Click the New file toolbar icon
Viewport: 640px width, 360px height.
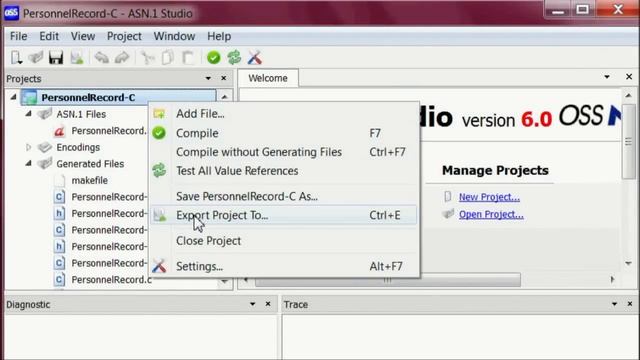click(x=16, y=58)
